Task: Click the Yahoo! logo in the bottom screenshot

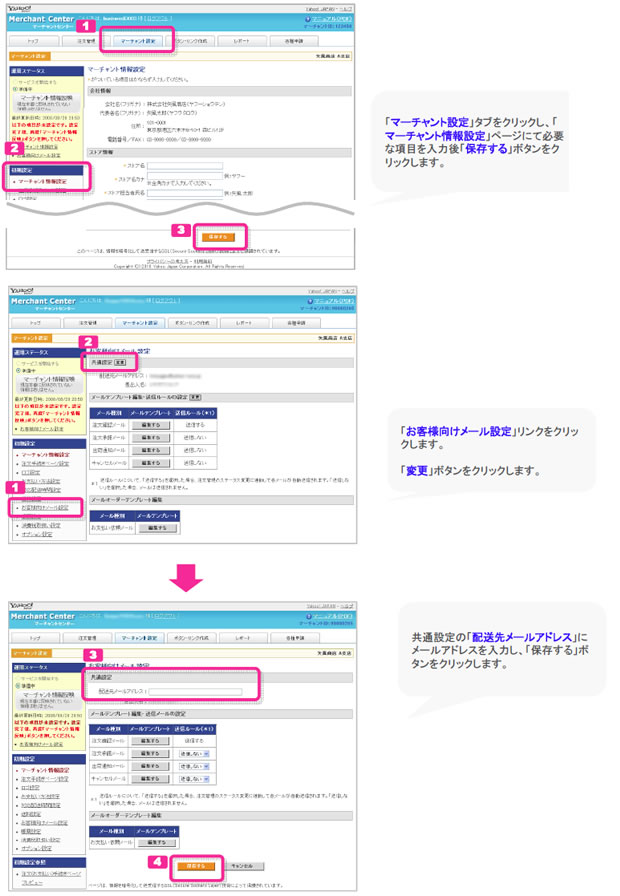Action: [20, 606]
